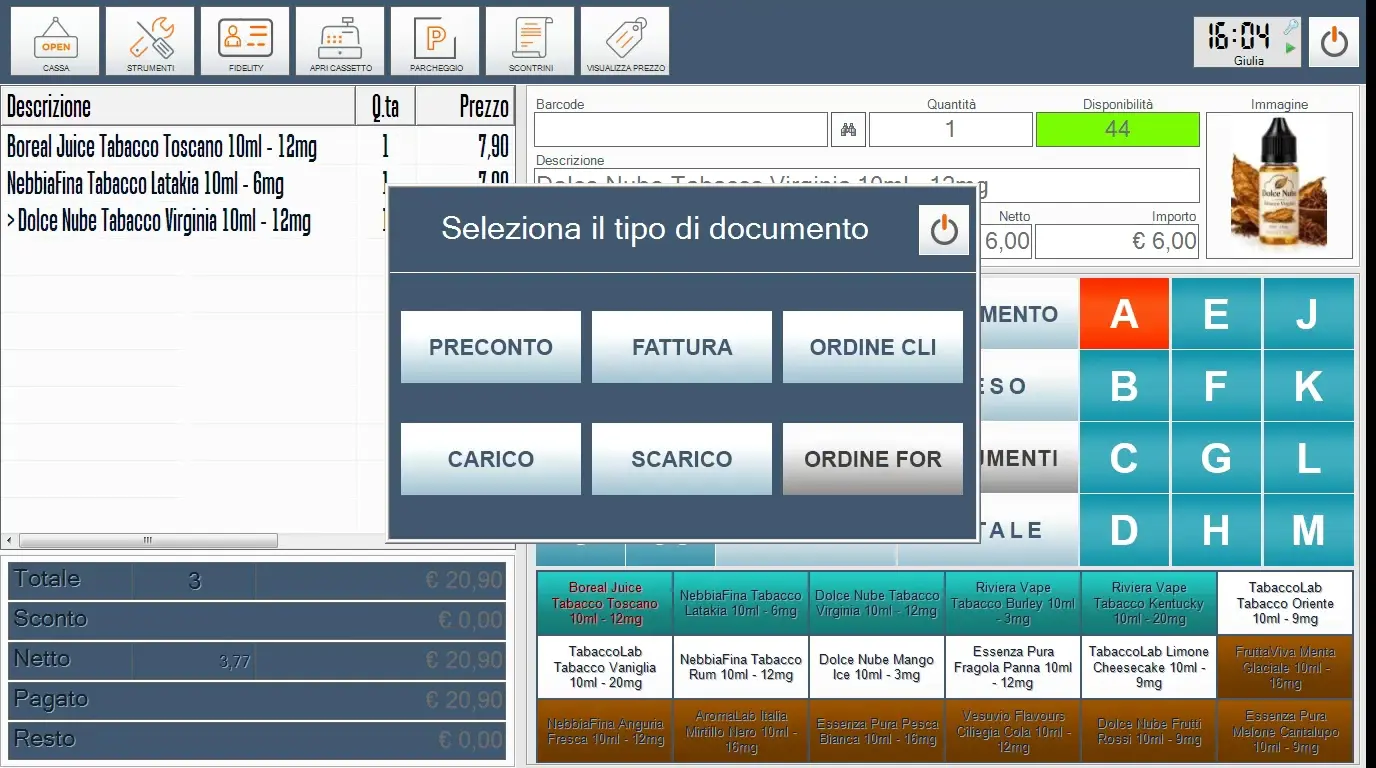Add TabaccoLab Tabacco Vaniglia tile
Viewport: 1376px width, 768px height.
click(605, 667)
